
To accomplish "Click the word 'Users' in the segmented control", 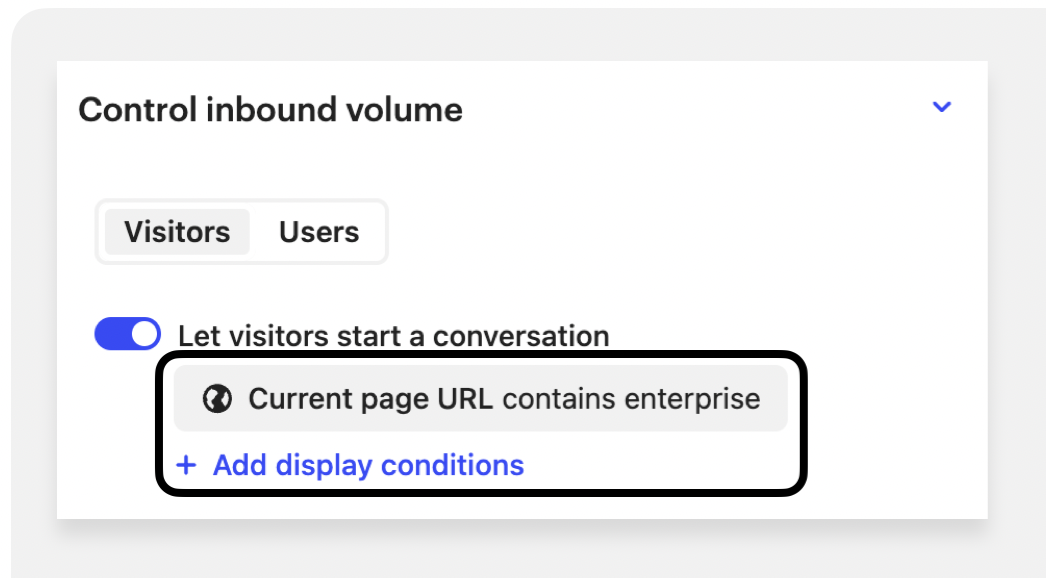I will (318, 232).
